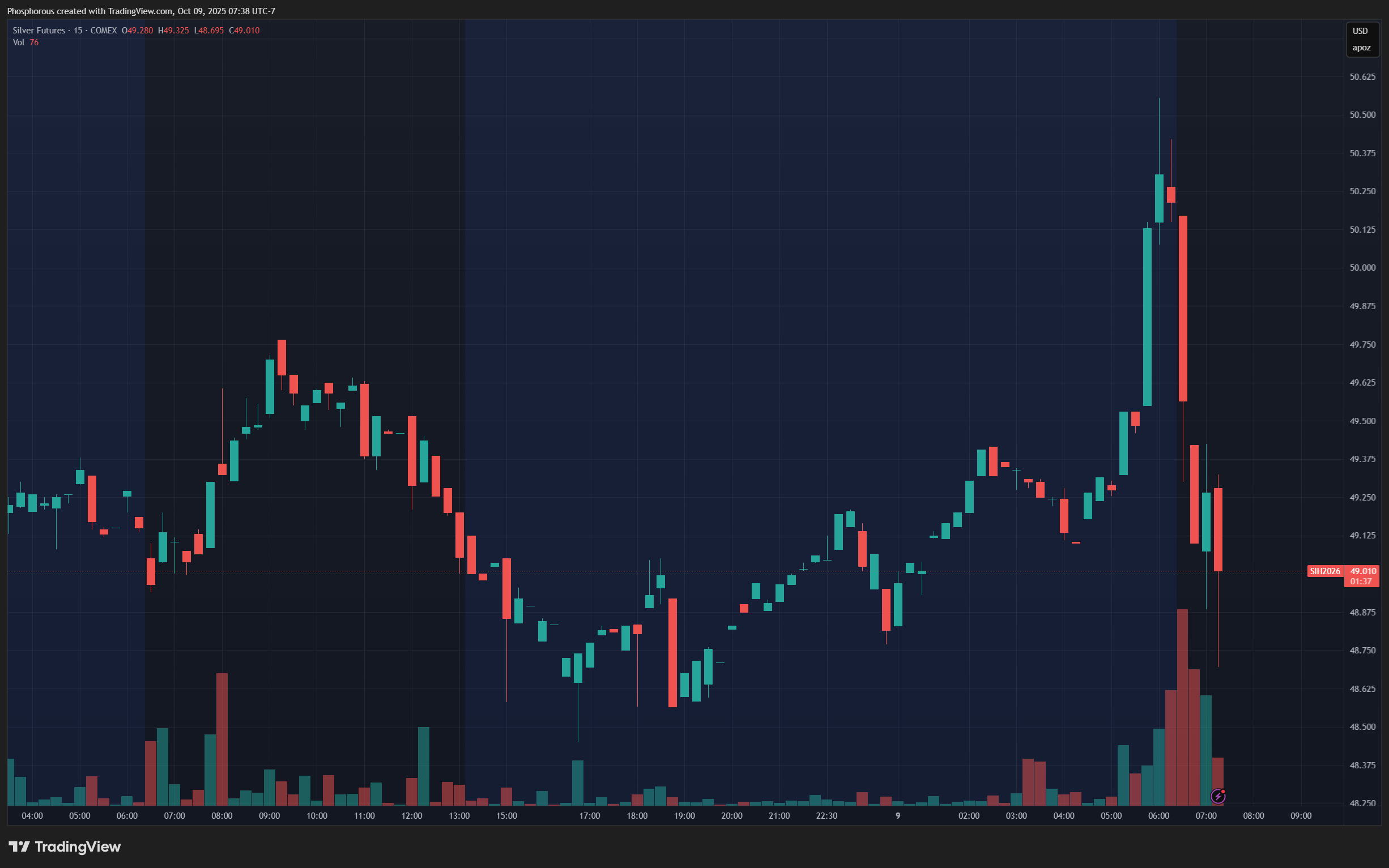
Task: Click the Silver Futures symbol legend title
Action: coord(39,31)
